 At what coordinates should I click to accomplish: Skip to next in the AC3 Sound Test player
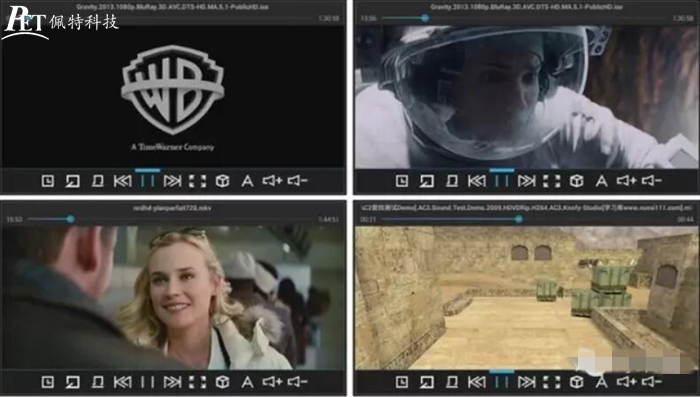coord(527,382)
